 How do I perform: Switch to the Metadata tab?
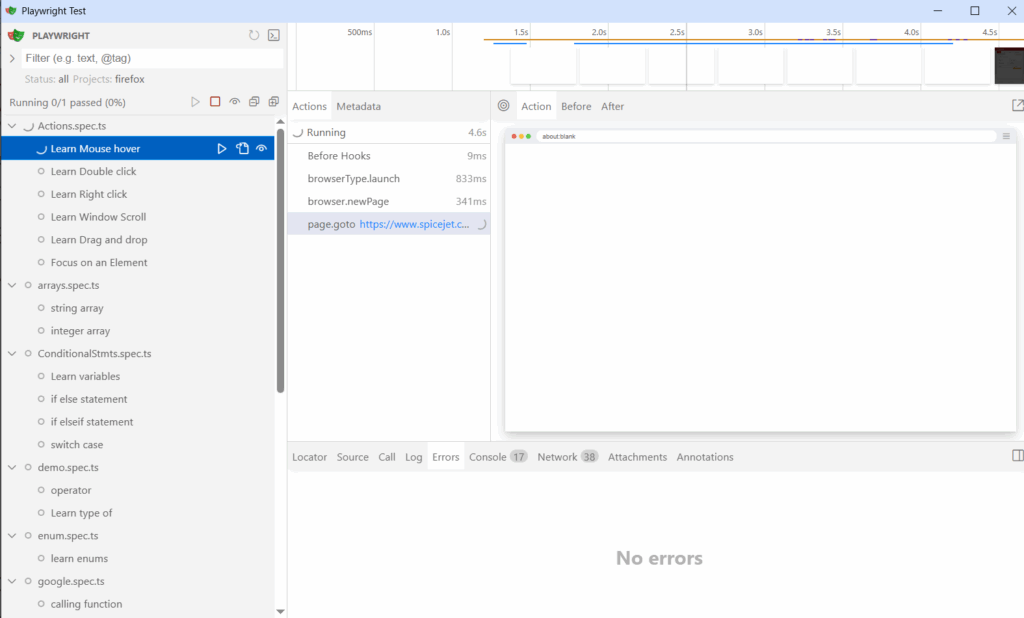pos(358,105)
